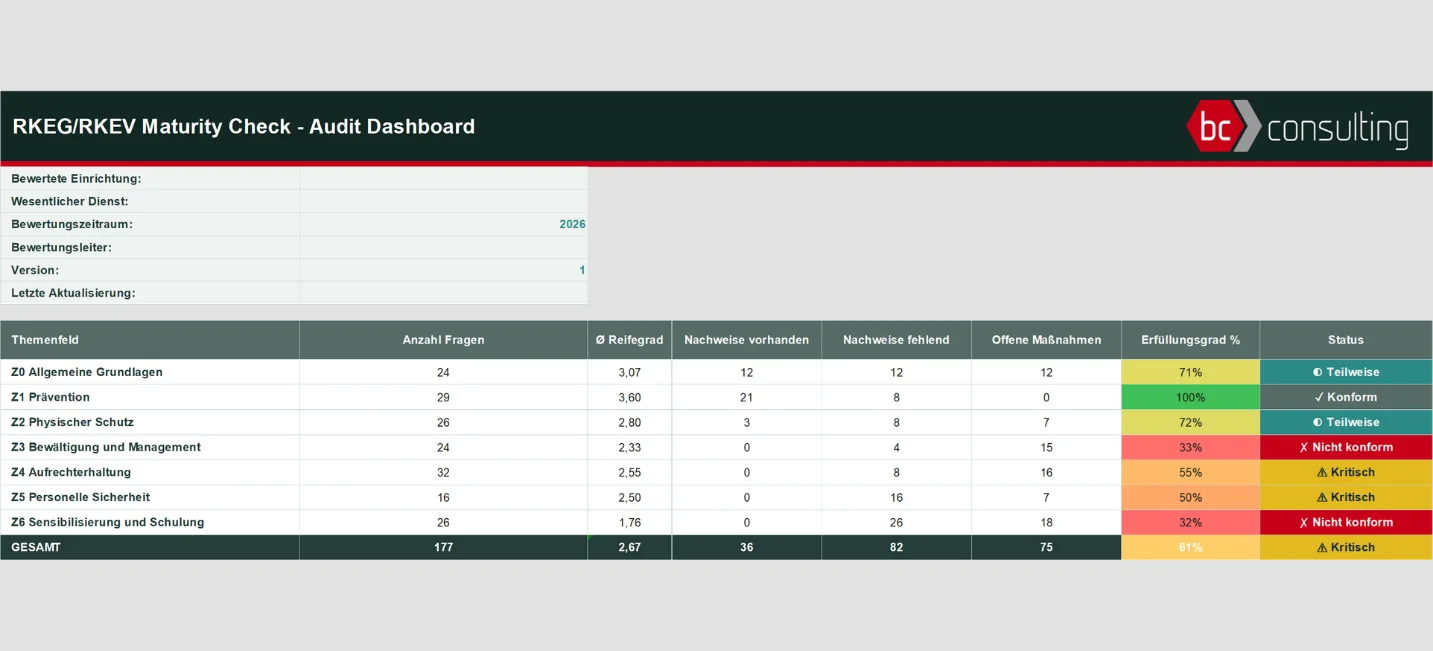The height and width of the screenshot is (651, 1433).
Task: Select the 'Wesentlicher Dienst:' label
Action: coord(70,202)
